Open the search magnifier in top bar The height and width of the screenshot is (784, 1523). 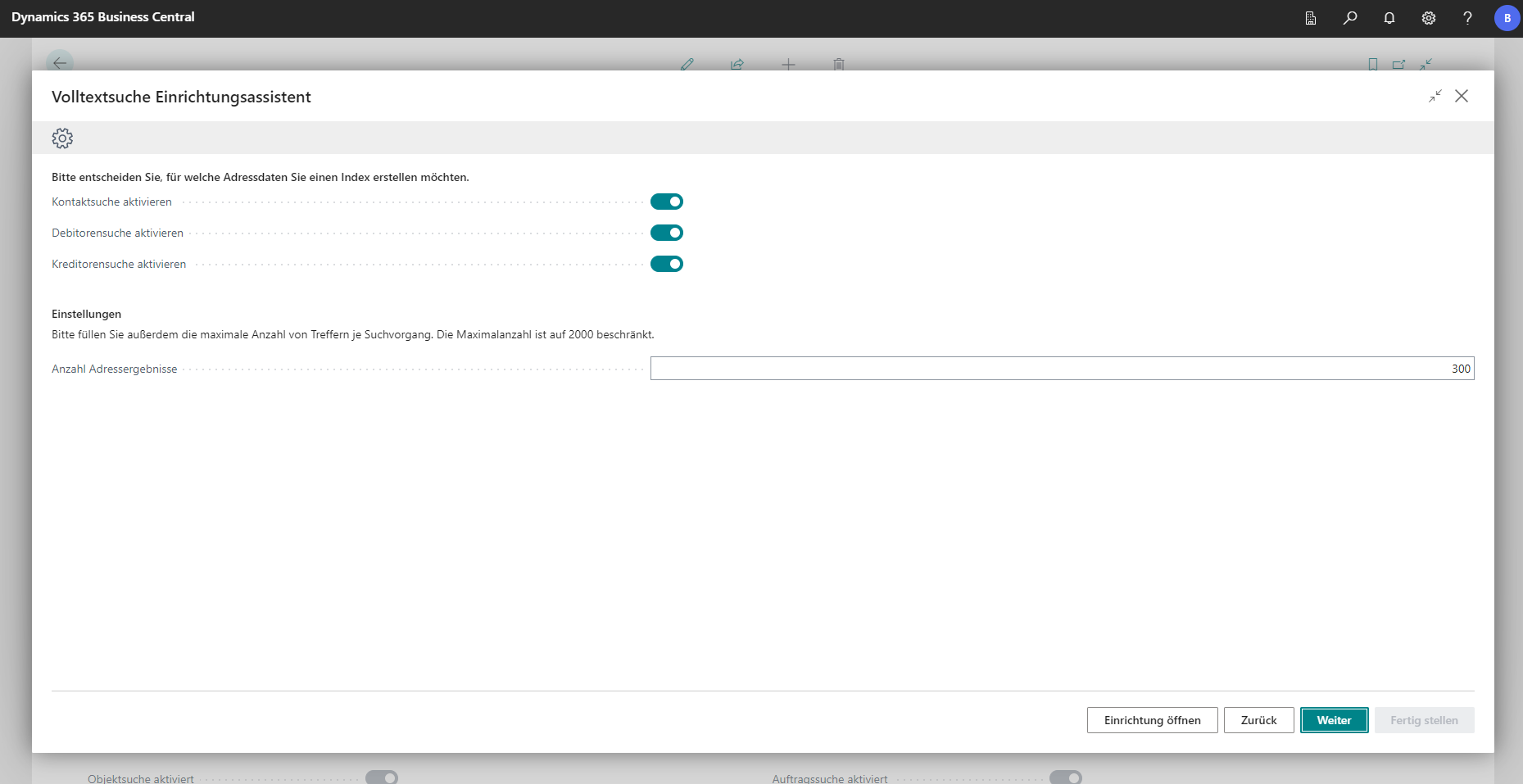click(1350, 18)
